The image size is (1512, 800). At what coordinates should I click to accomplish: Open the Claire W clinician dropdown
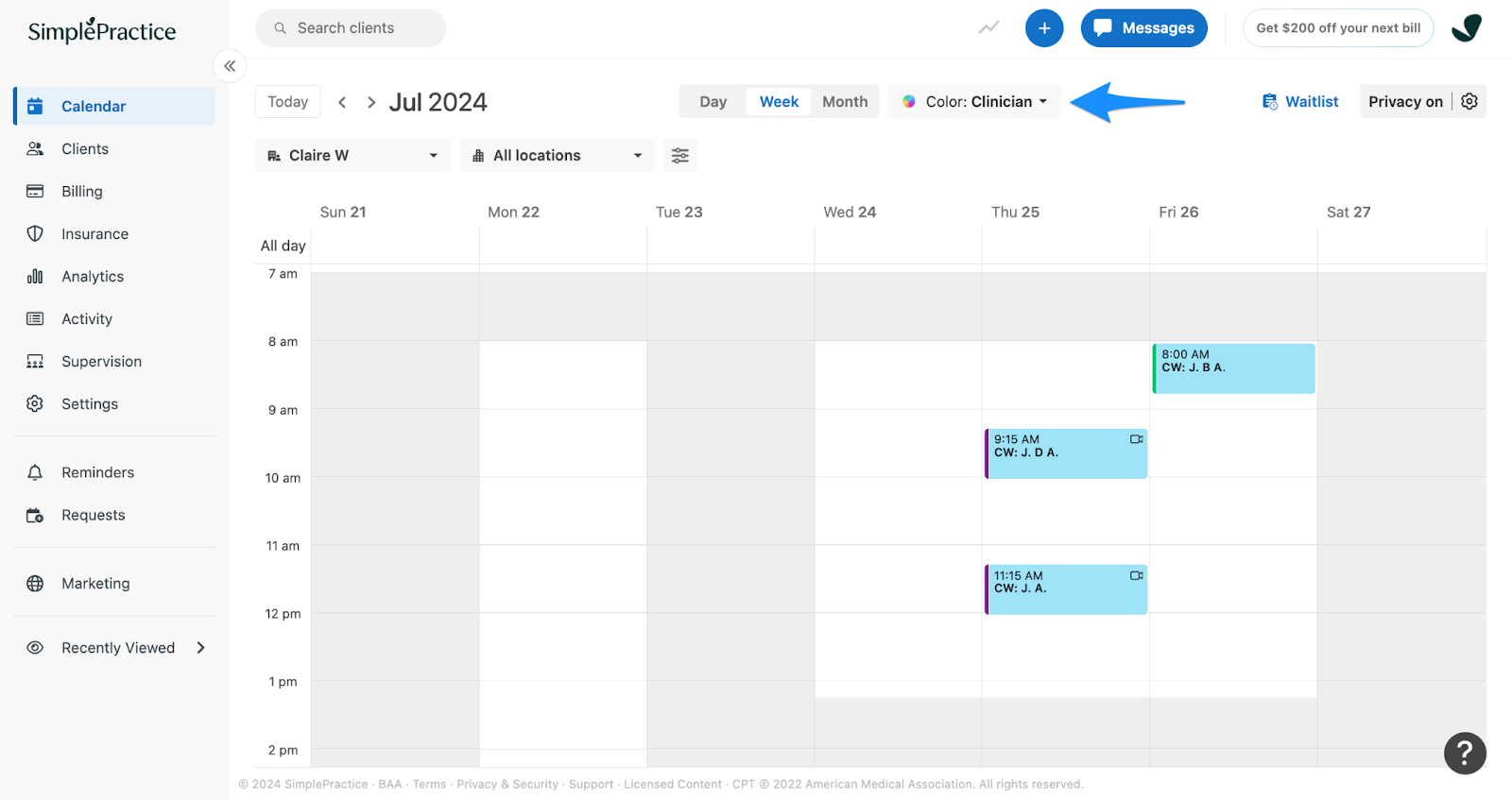(x=352, y=156)
